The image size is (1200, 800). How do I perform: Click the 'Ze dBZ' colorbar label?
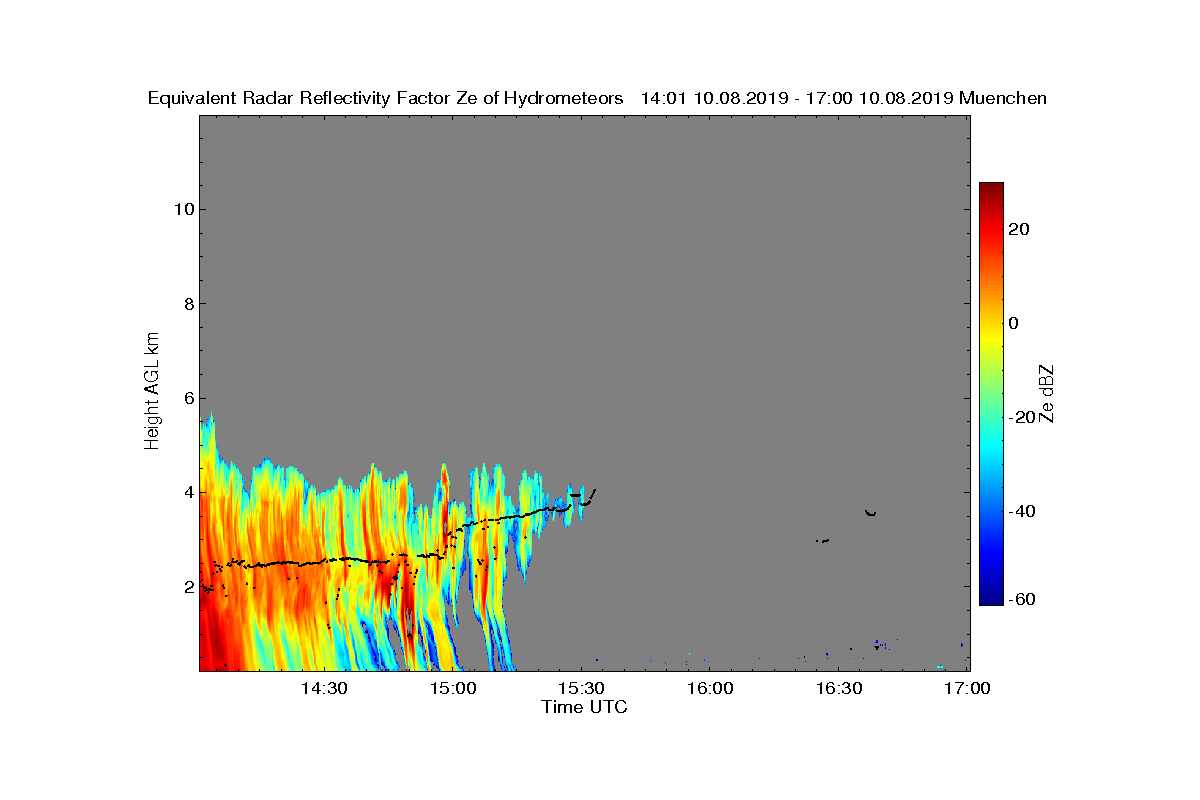point(1047,393)
